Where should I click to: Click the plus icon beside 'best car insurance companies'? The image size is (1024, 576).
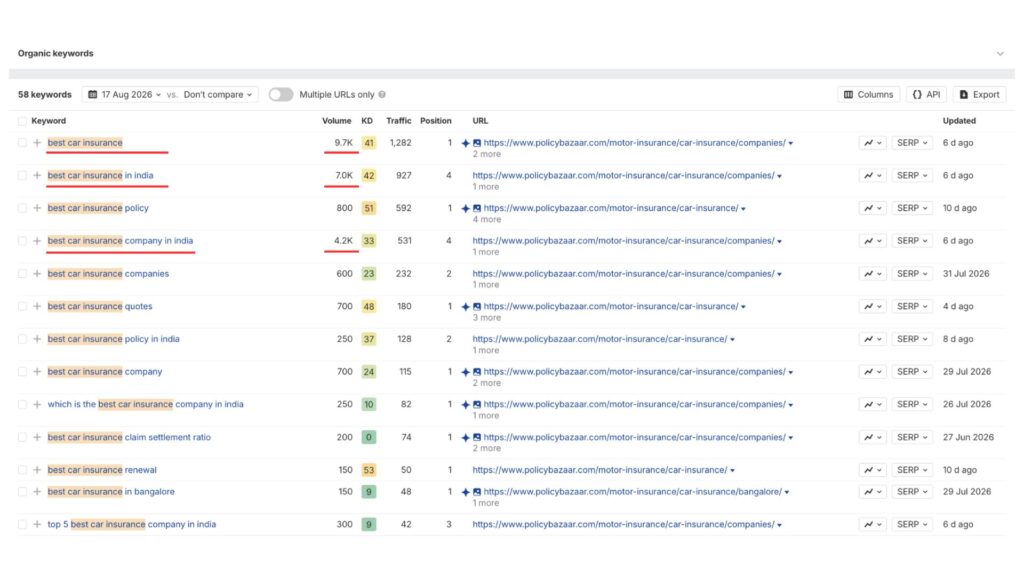[37, 274]
